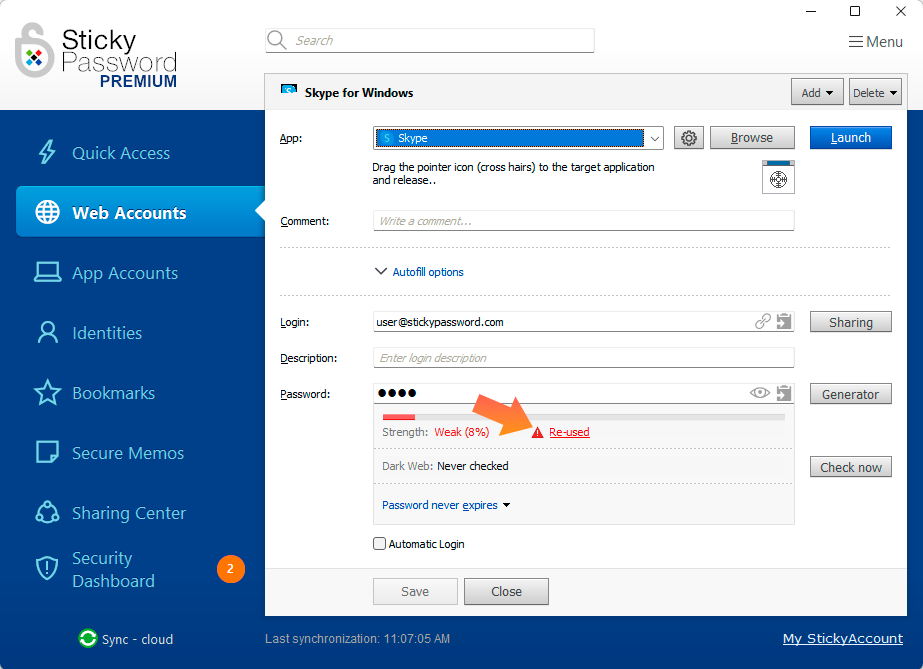The height and width of the screenshot is (669, 923).
Task: Minimize the application window
Action: (x=811, y=11)
